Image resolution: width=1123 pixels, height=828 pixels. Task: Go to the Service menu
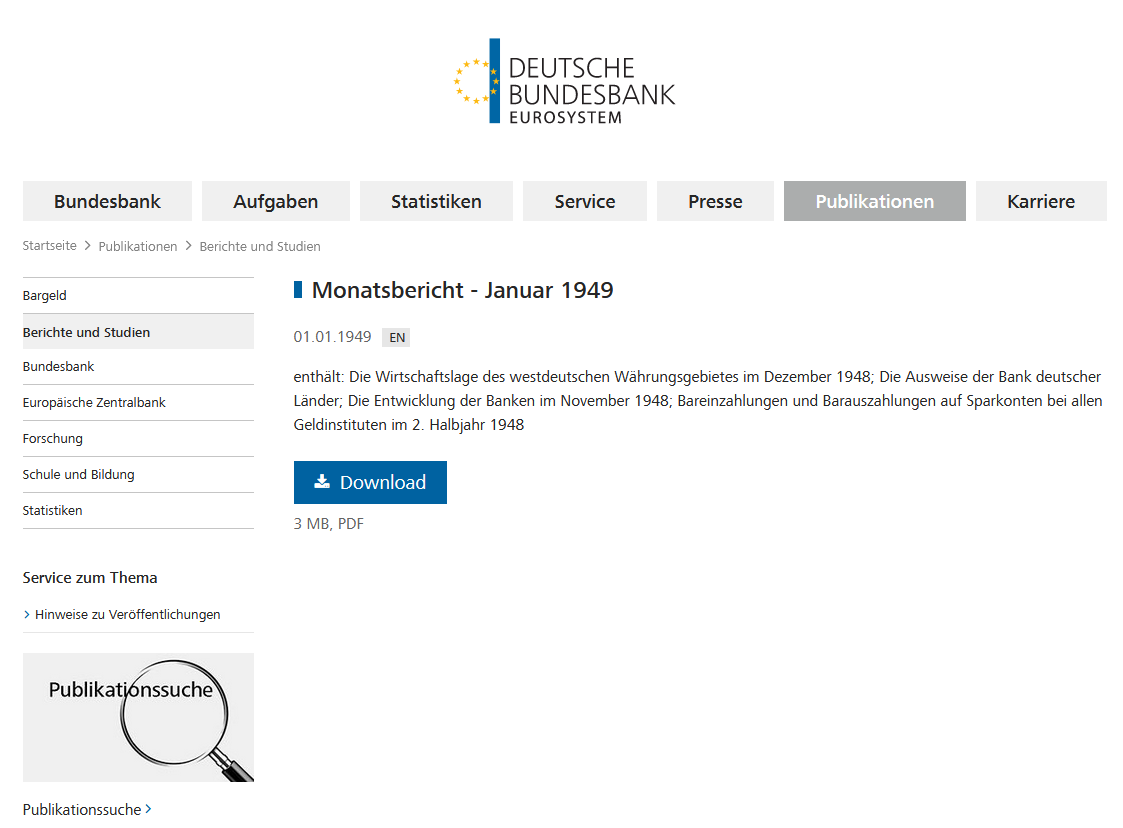pyautogui.click(x=585, y=201)
